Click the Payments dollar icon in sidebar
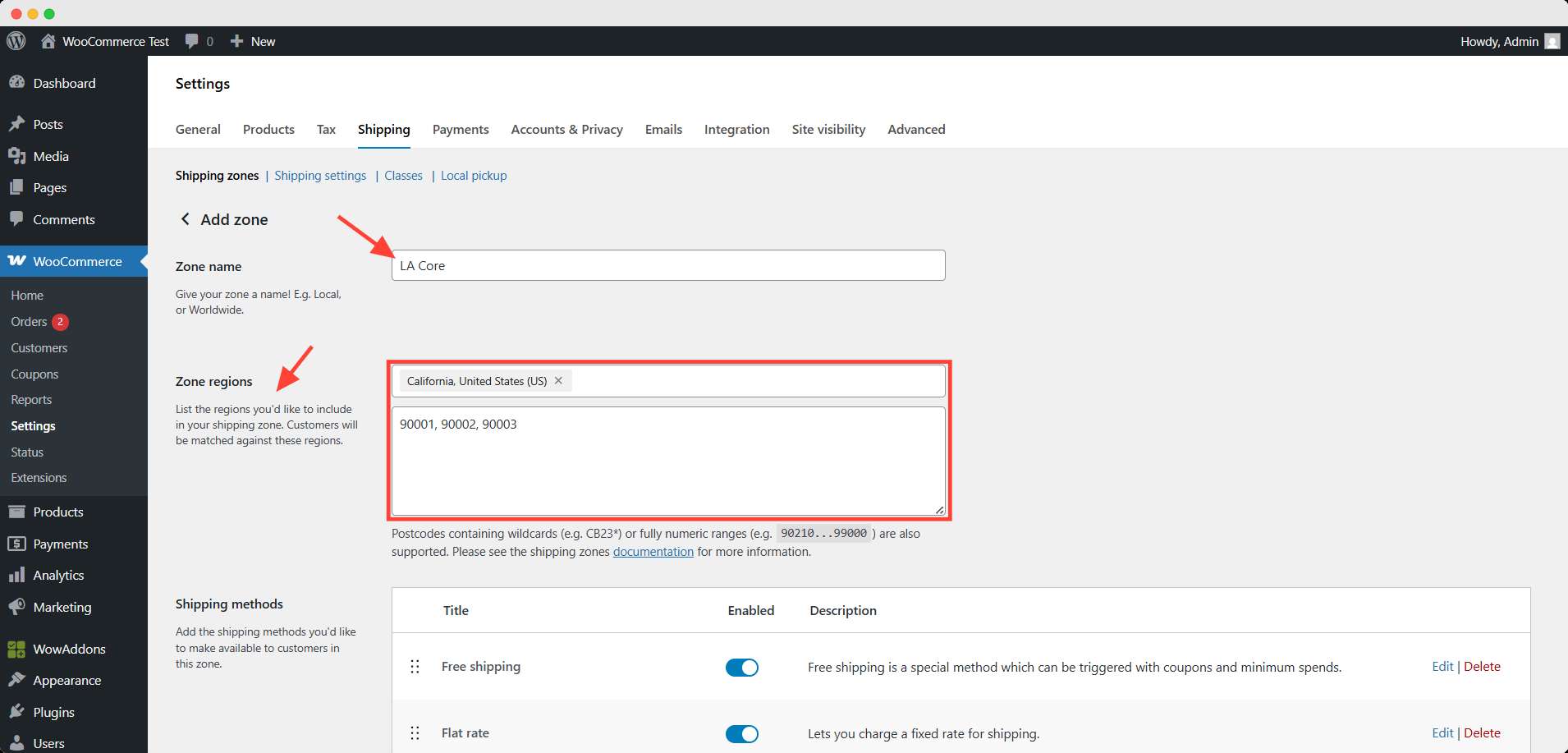Viewport: 1568px width, 753px height. tap(16, 544)
